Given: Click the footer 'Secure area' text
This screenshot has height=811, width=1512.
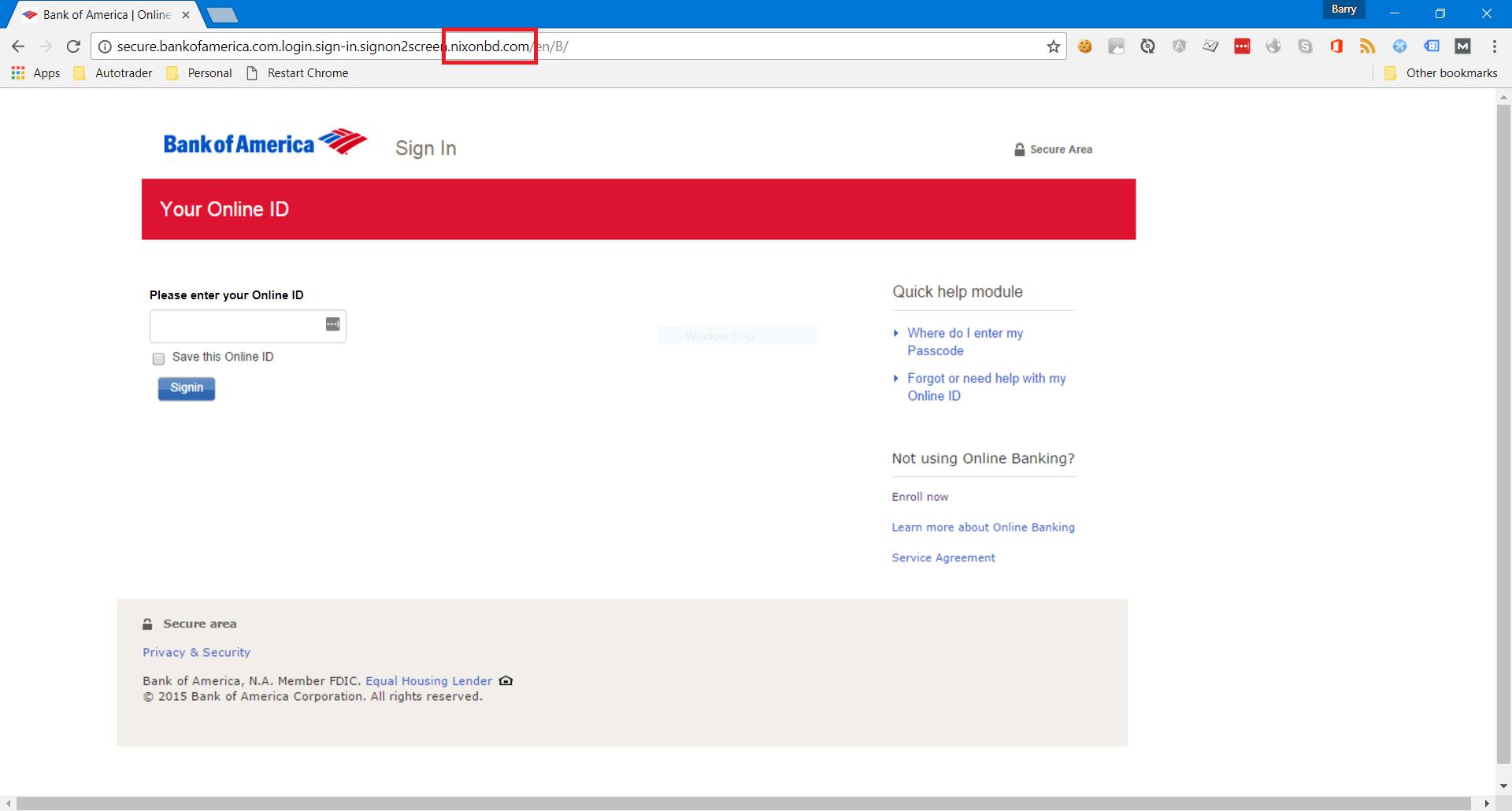Looking at the screenshot, I should pyautogui.click(x=199, y=624).
